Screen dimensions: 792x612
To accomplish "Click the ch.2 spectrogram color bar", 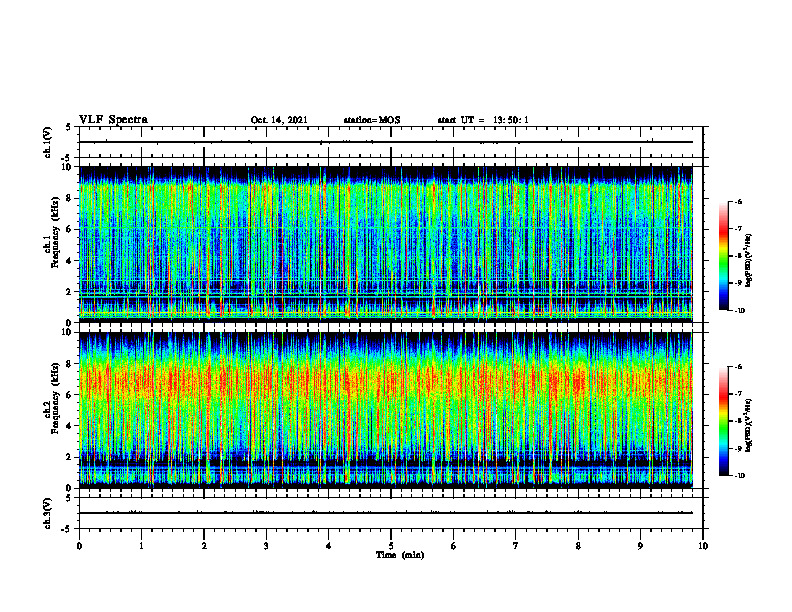I will [724, 421].
